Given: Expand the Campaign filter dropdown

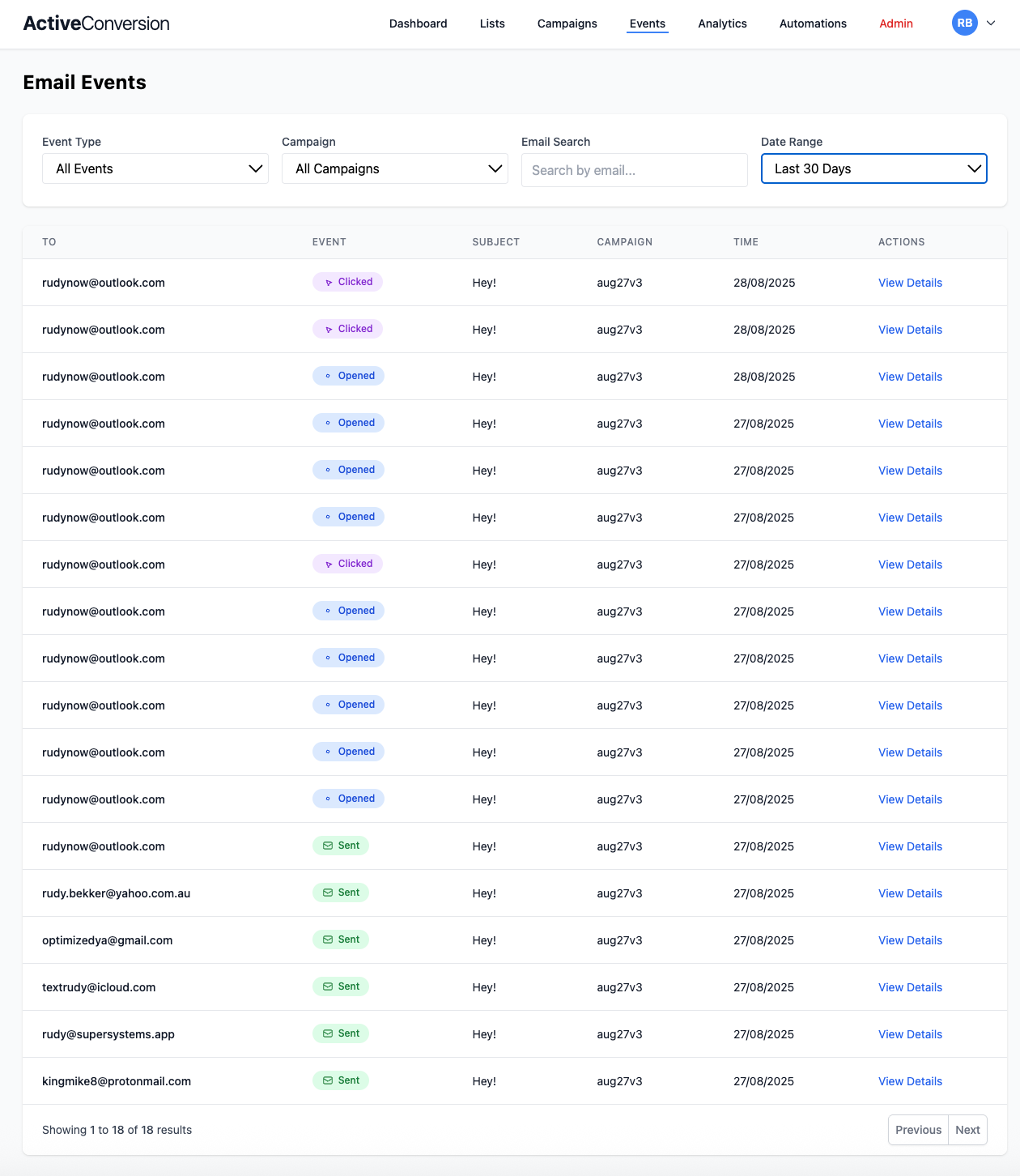Looking at the screenshot, I should point(395,168).
